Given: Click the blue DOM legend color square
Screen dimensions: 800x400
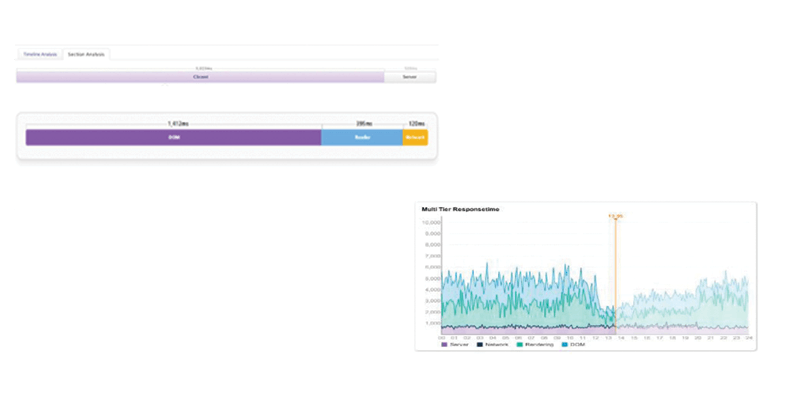Looking at the screenshot, I should click(x=566, y=345).
